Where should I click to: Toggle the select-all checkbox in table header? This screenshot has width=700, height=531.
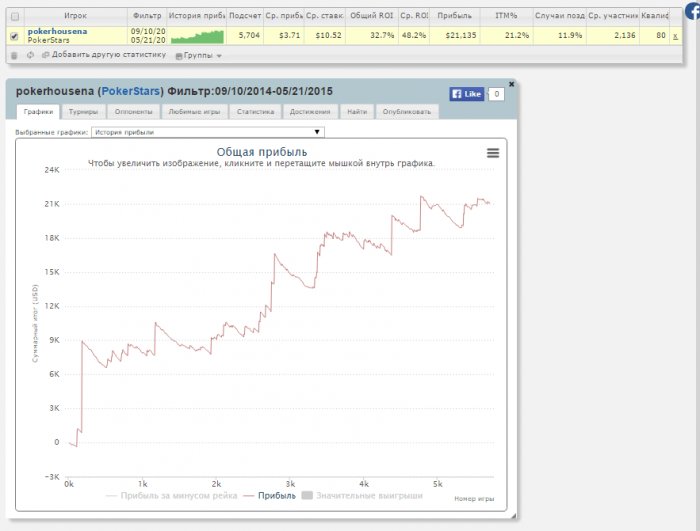click(x=13, y=16)
